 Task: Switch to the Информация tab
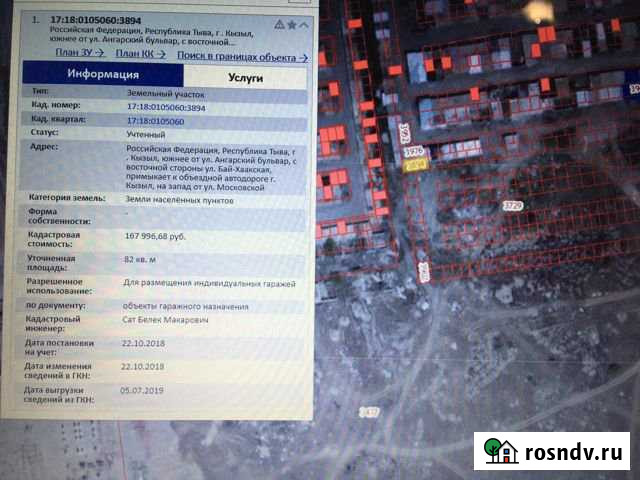(x=103, y=74)
